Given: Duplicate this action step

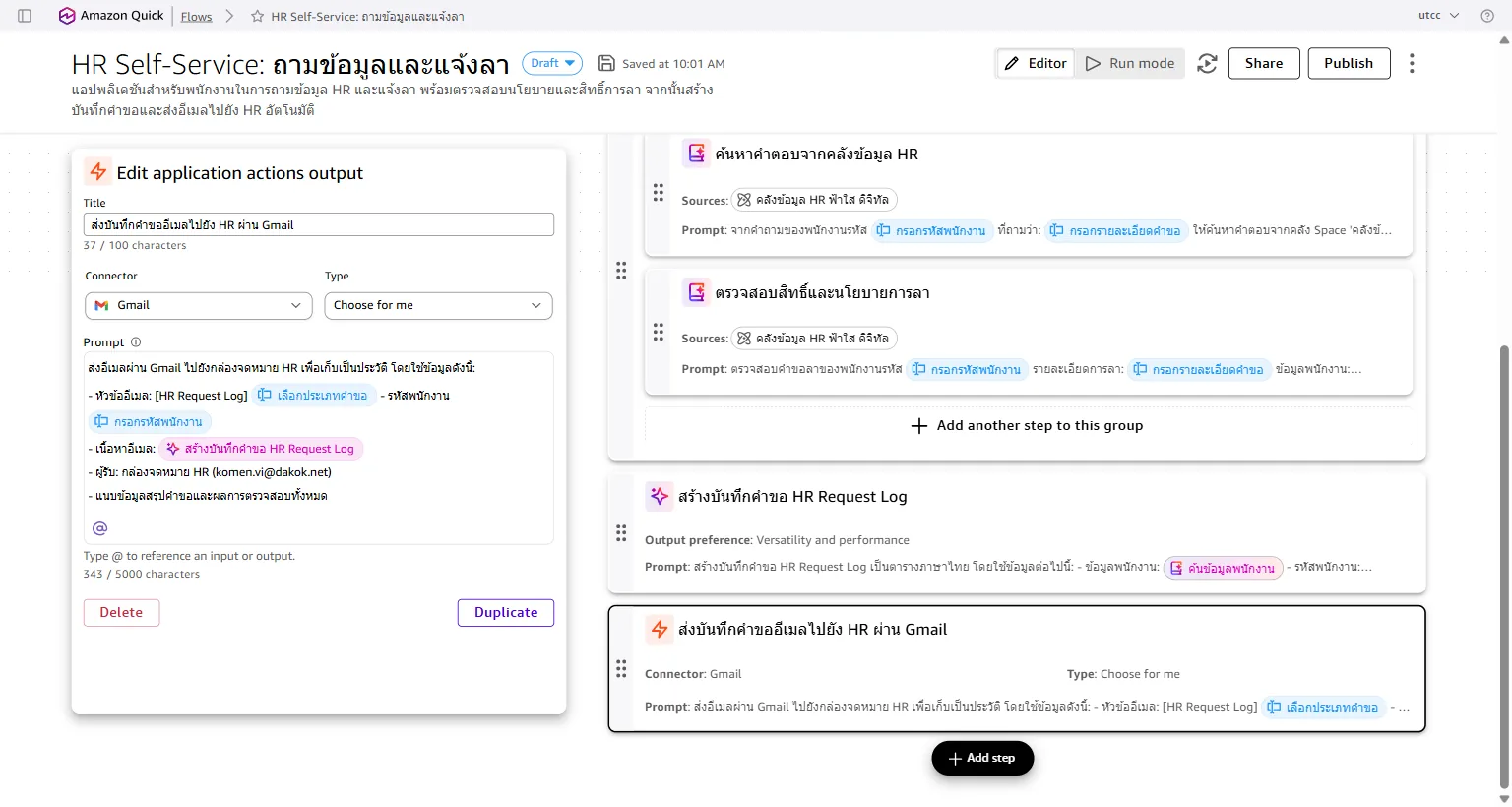Looking at the screenshot, I should point(506,612).
